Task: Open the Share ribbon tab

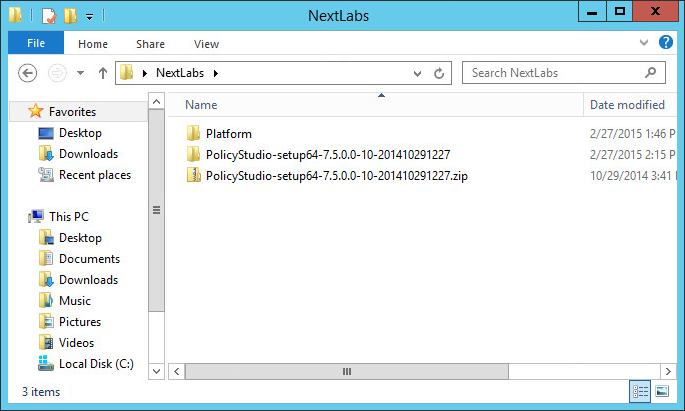Action: tap(150, 44)
